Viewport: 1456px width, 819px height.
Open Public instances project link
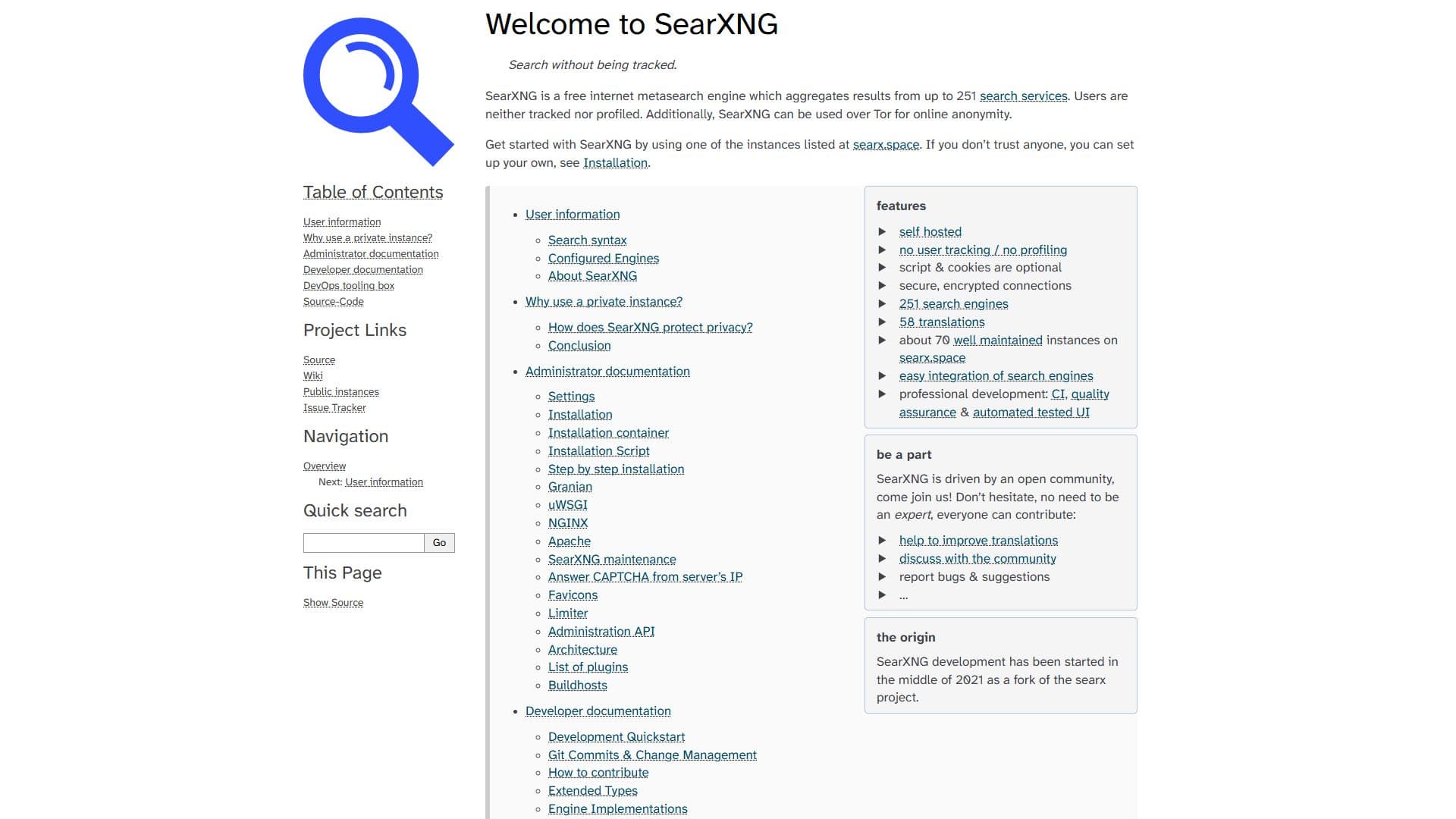tap(341, 392)
